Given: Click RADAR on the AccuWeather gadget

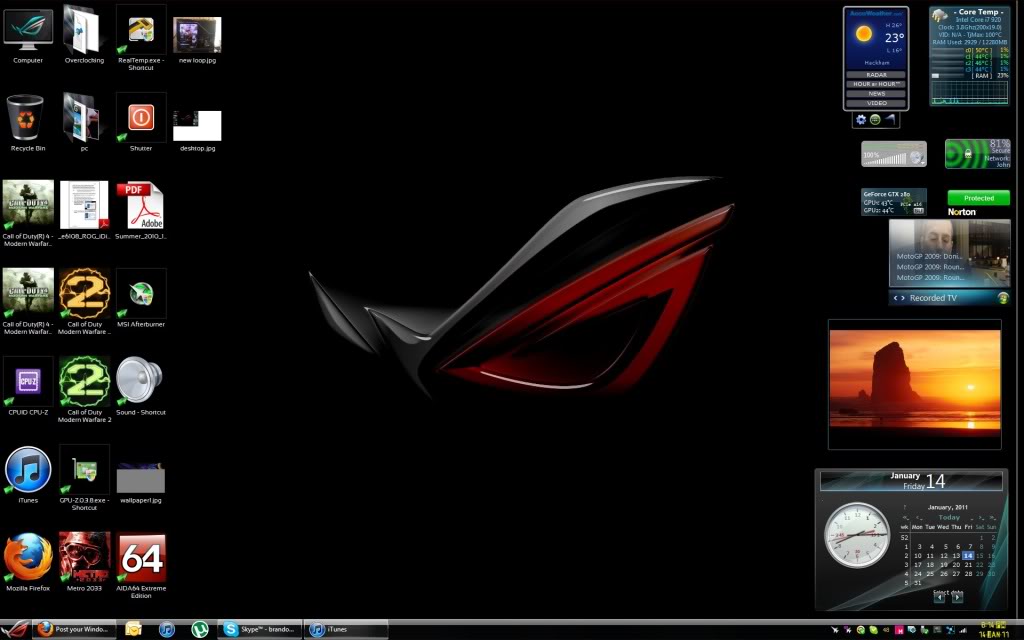Looking at the screenshot, I should pyautogui.click(x=877, y=74).
